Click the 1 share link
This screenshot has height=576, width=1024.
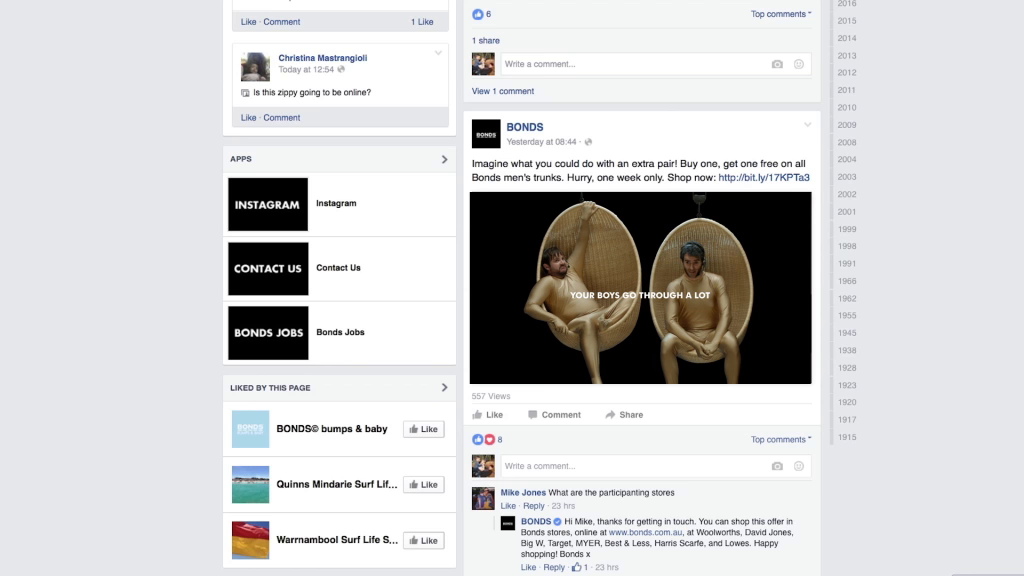[486, 40]
